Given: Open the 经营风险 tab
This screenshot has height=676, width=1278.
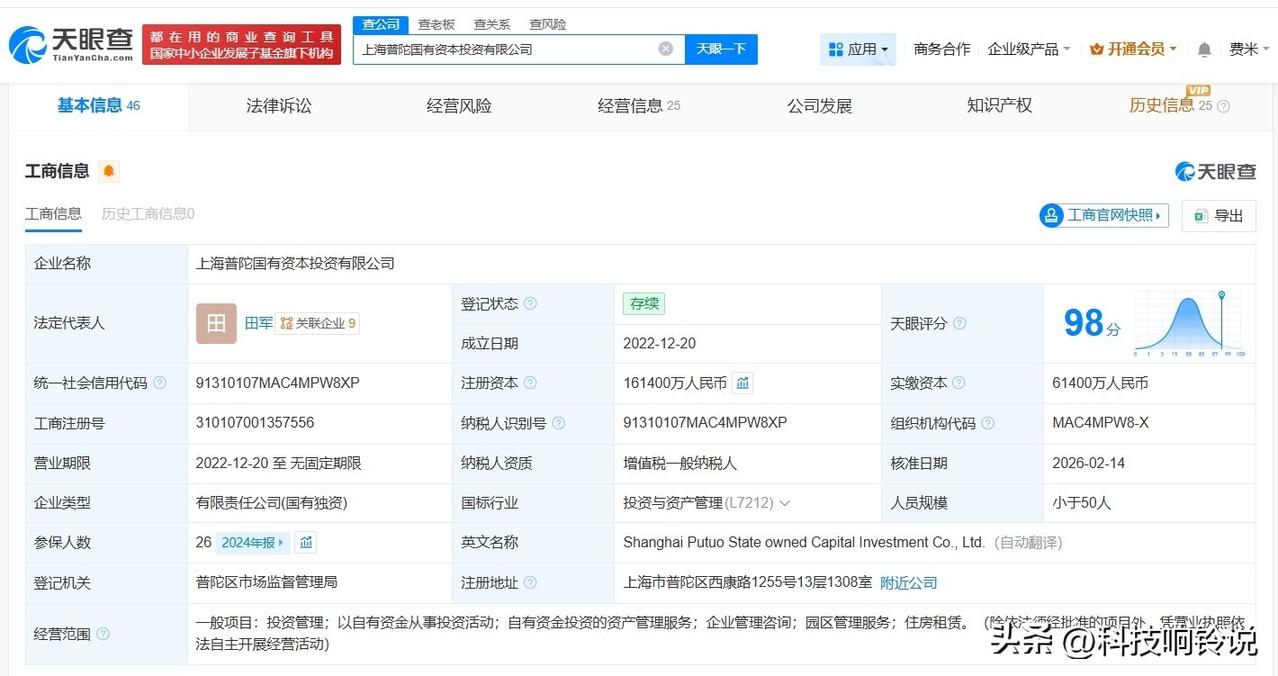Looking at the screenshot, I should pyautogui.click(x=459, y=105).
